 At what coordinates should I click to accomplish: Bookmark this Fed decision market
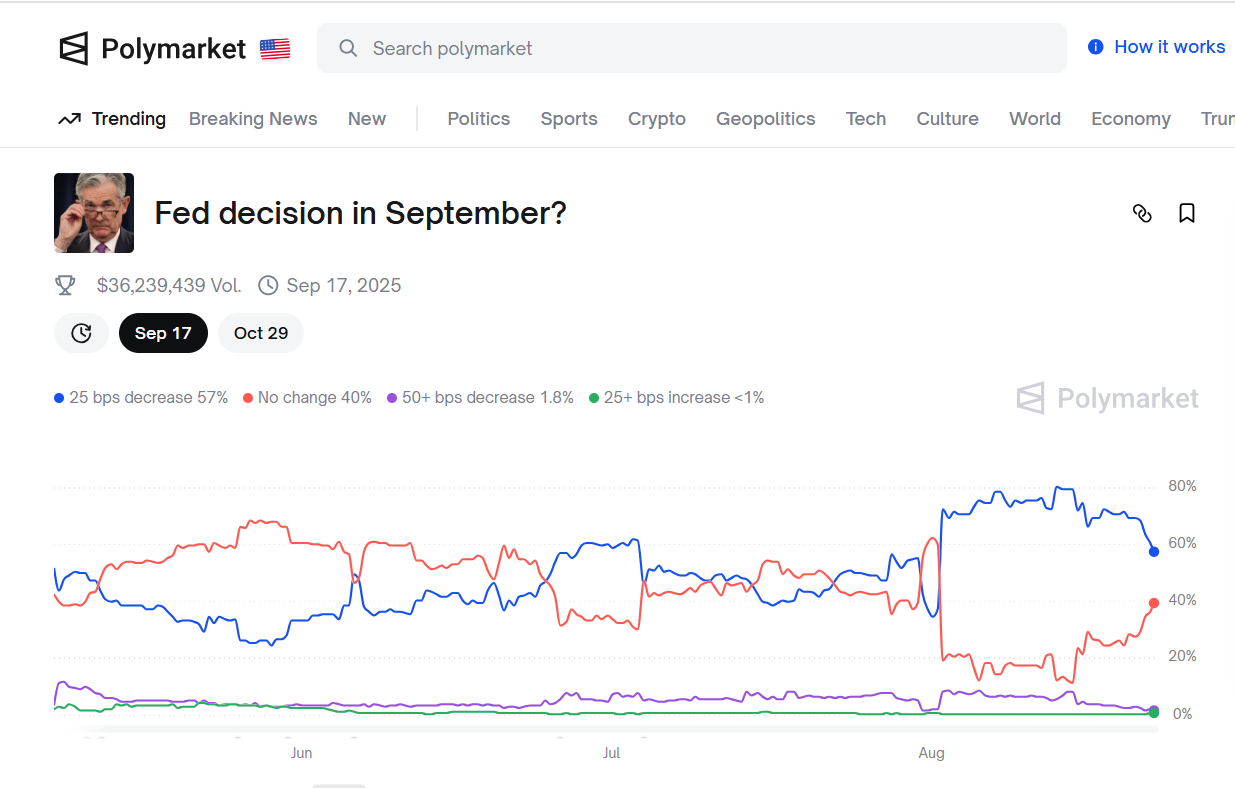(1187, 213)
